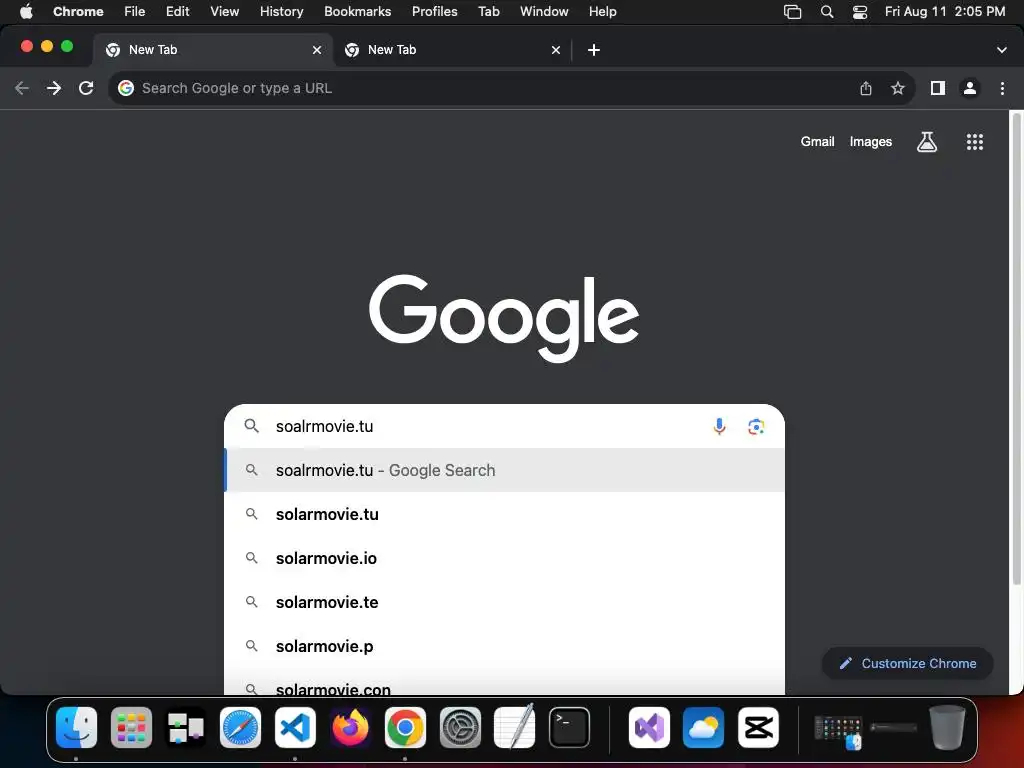This screenshot has width=1024, height=768.
Task: Open Mission Control from the dock
Action: pyautogui.click(x=185, y=728)
